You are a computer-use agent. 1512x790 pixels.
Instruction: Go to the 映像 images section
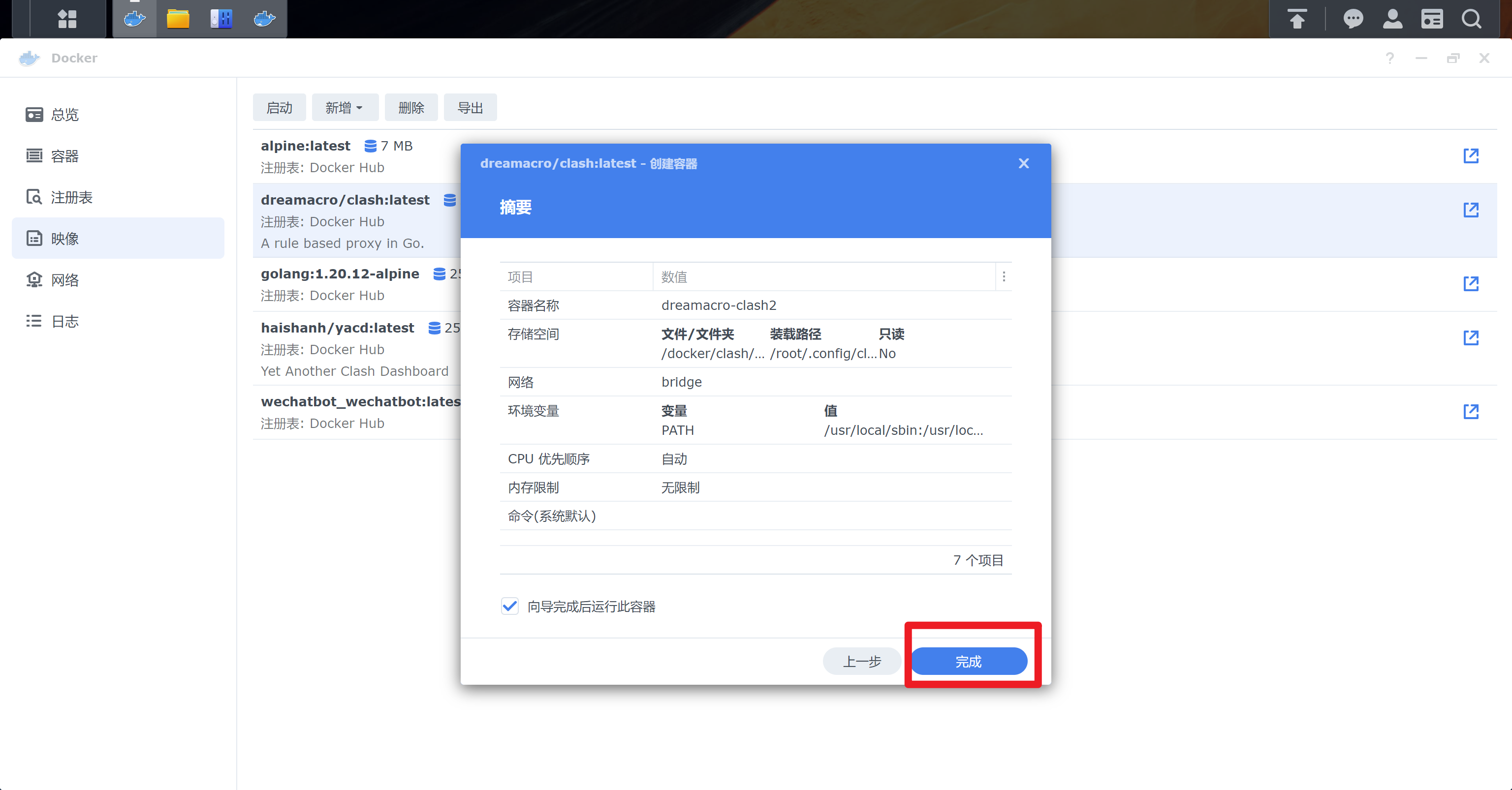[x=118, y=238]
